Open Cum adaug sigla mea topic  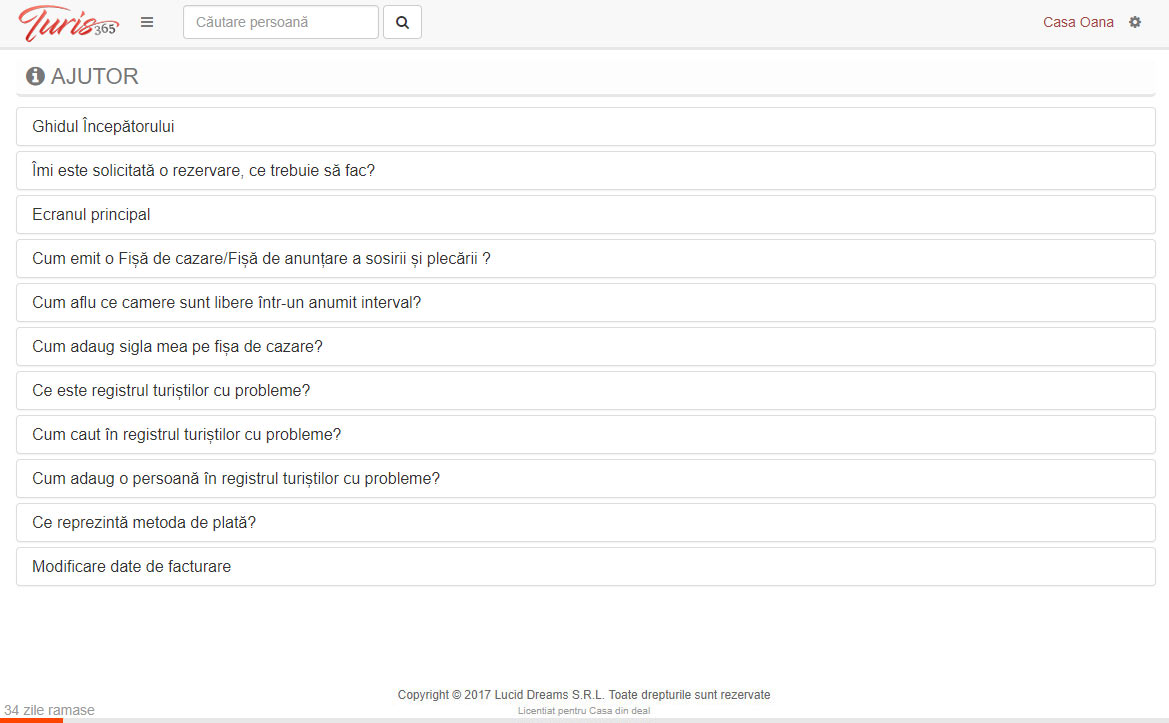(x=586, y=347)
